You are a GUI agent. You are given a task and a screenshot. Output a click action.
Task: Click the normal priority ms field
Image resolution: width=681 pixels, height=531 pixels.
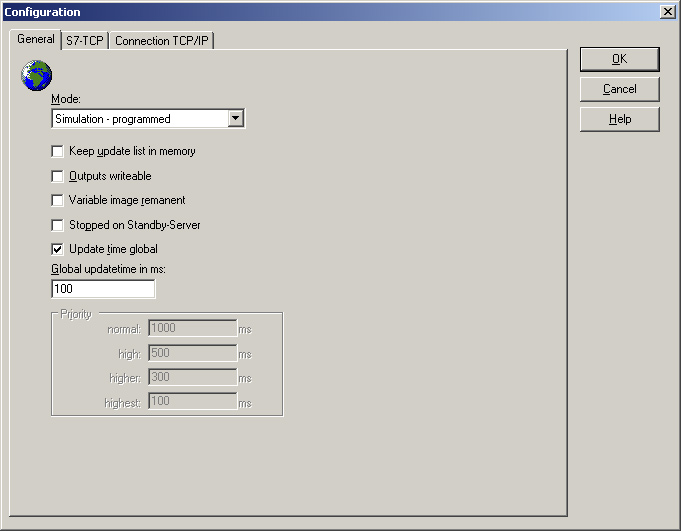point(192,328)
